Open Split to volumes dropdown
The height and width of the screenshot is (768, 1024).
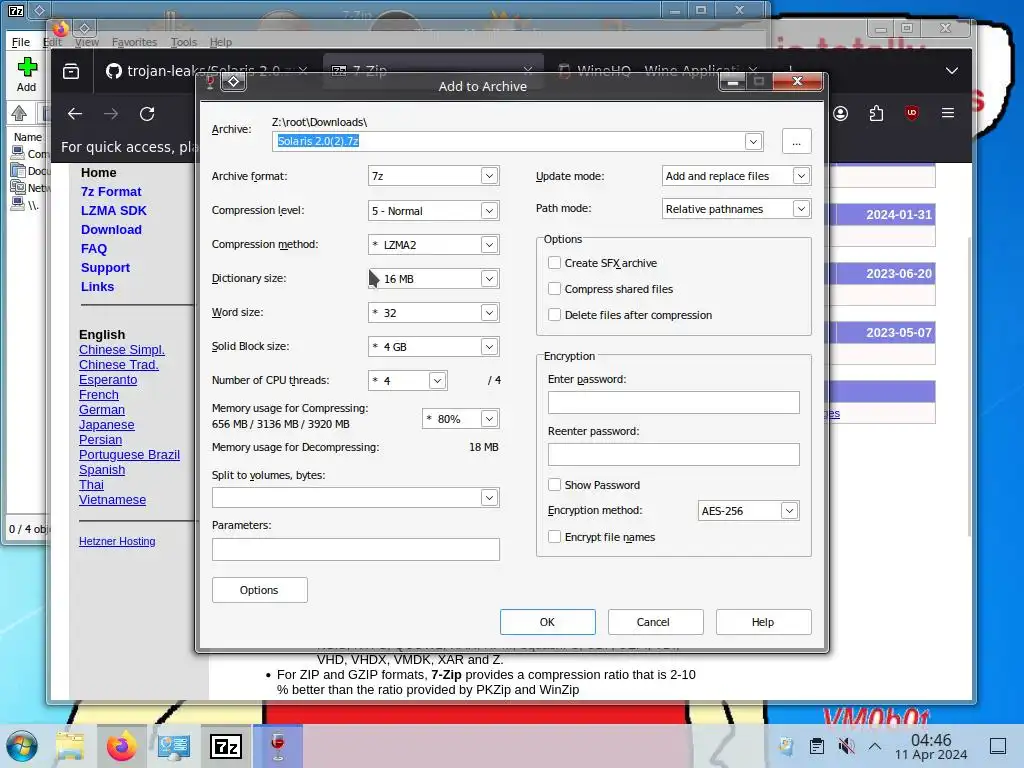click(x=489, y=498)
